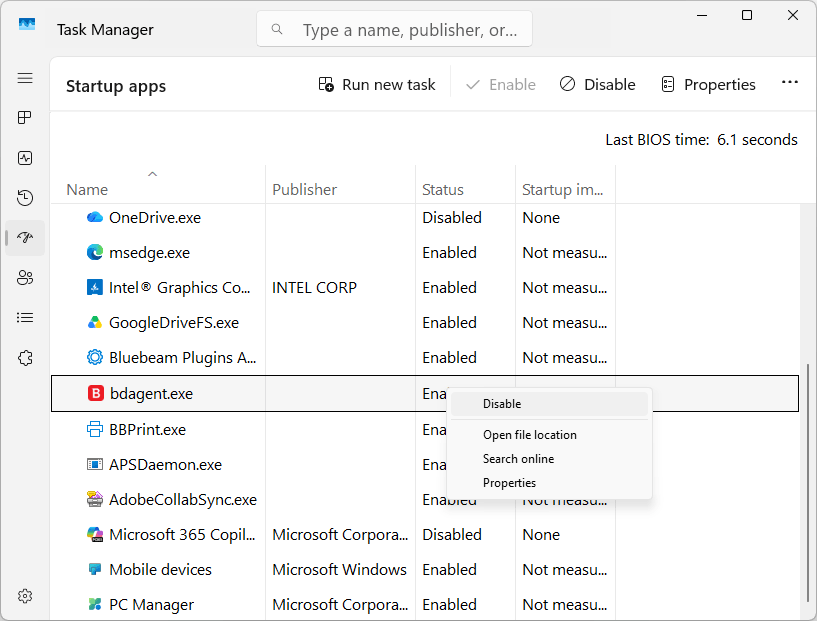Select the BBPrint.exe row name
Image resolution: width=817 pixels, height=621 pixels.
tap(147, 430)
